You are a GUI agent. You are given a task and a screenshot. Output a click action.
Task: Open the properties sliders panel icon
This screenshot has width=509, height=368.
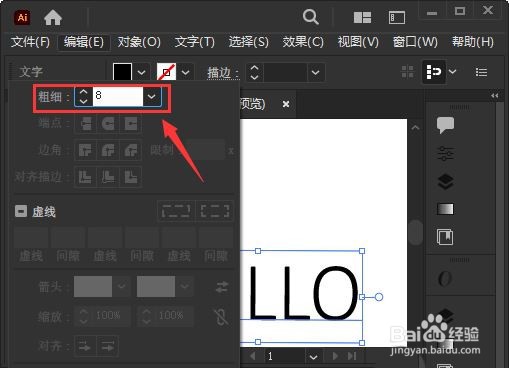(x=445, y=154)
